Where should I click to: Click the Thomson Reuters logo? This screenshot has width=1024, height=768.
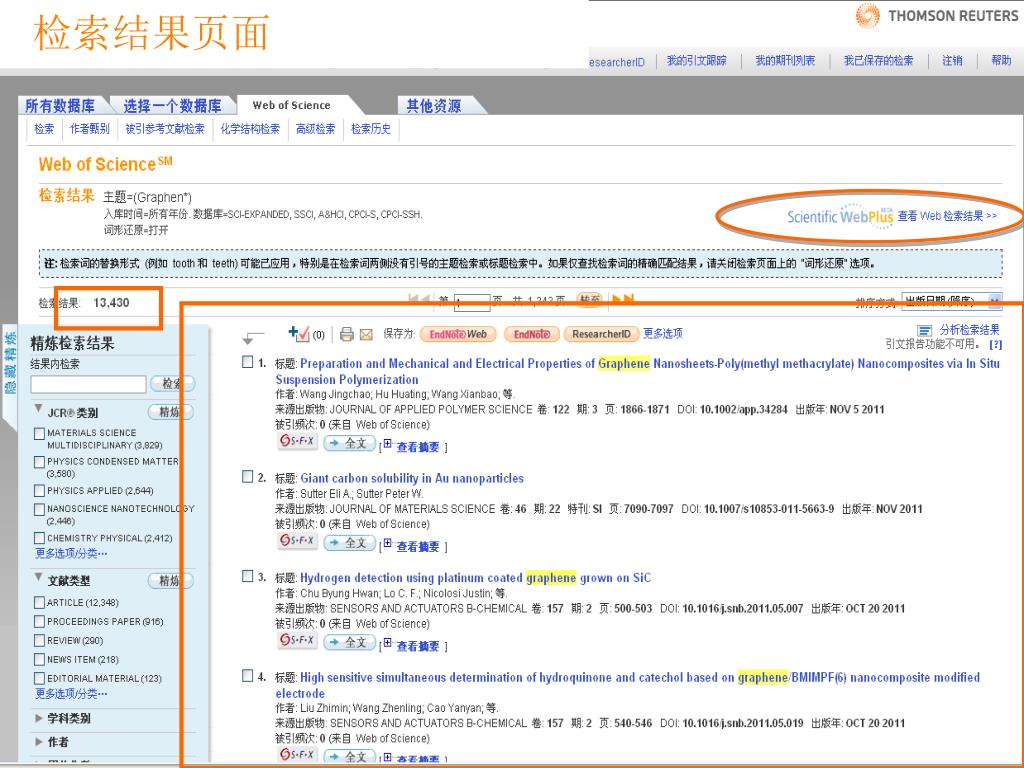pyautogui.click(x=936, y=16)
